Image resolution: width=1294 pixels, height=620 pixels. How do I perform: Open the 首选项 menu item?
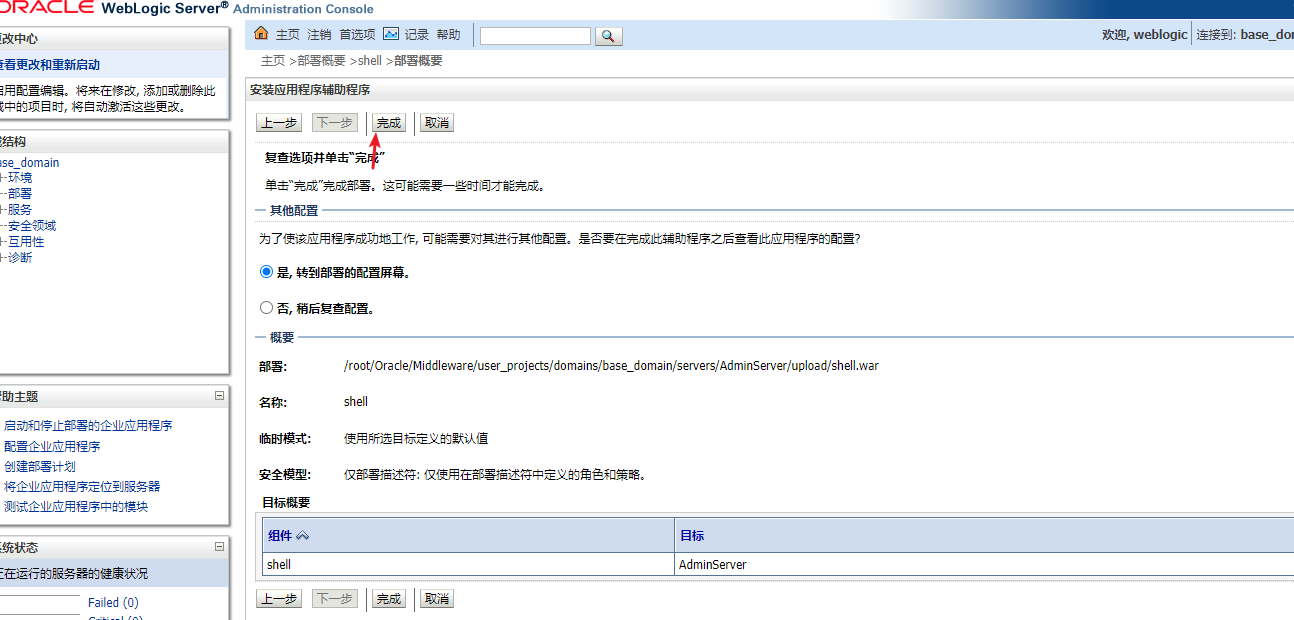pos(358,35)
